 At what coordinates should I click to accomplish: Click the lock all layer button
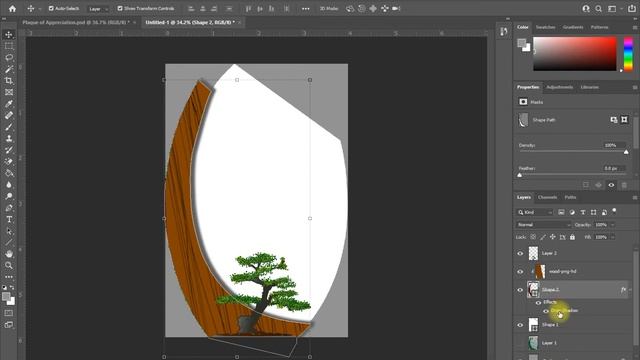(572, 237)
